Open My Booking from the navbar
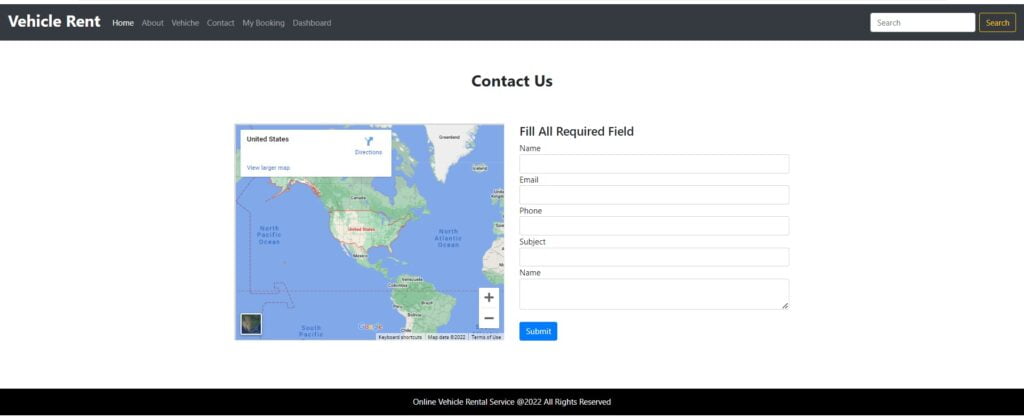The image size is (1024, 418). coord(263,23)
